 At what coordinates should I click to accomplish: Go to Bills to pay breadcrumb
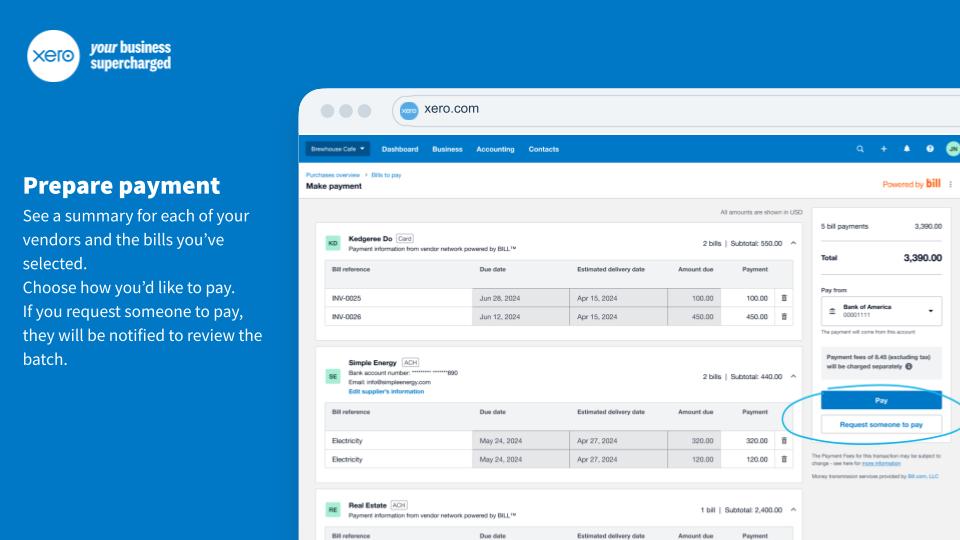tap(386, 175)
